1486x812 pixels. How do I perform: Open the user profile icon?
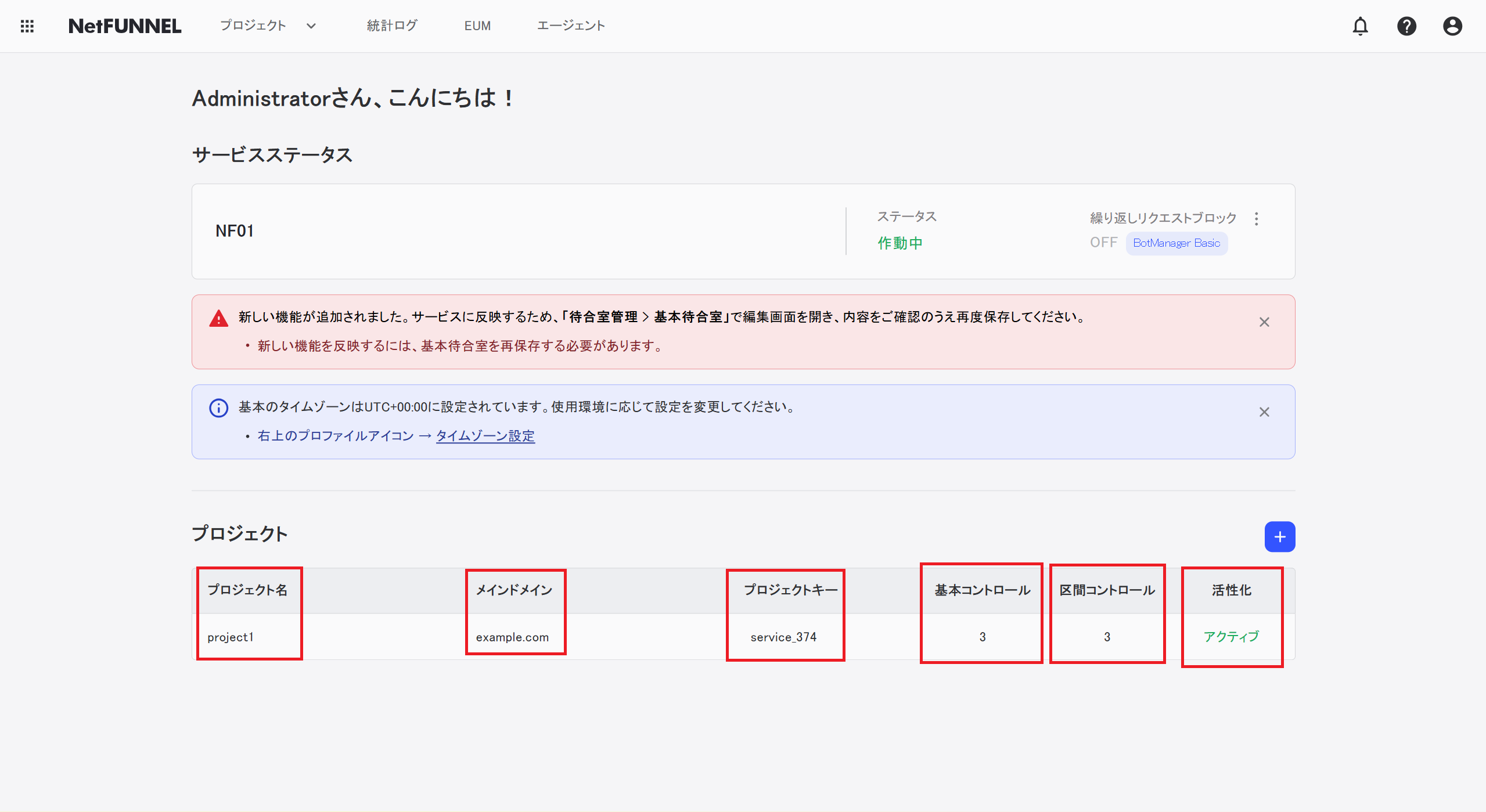(1452, 26)
